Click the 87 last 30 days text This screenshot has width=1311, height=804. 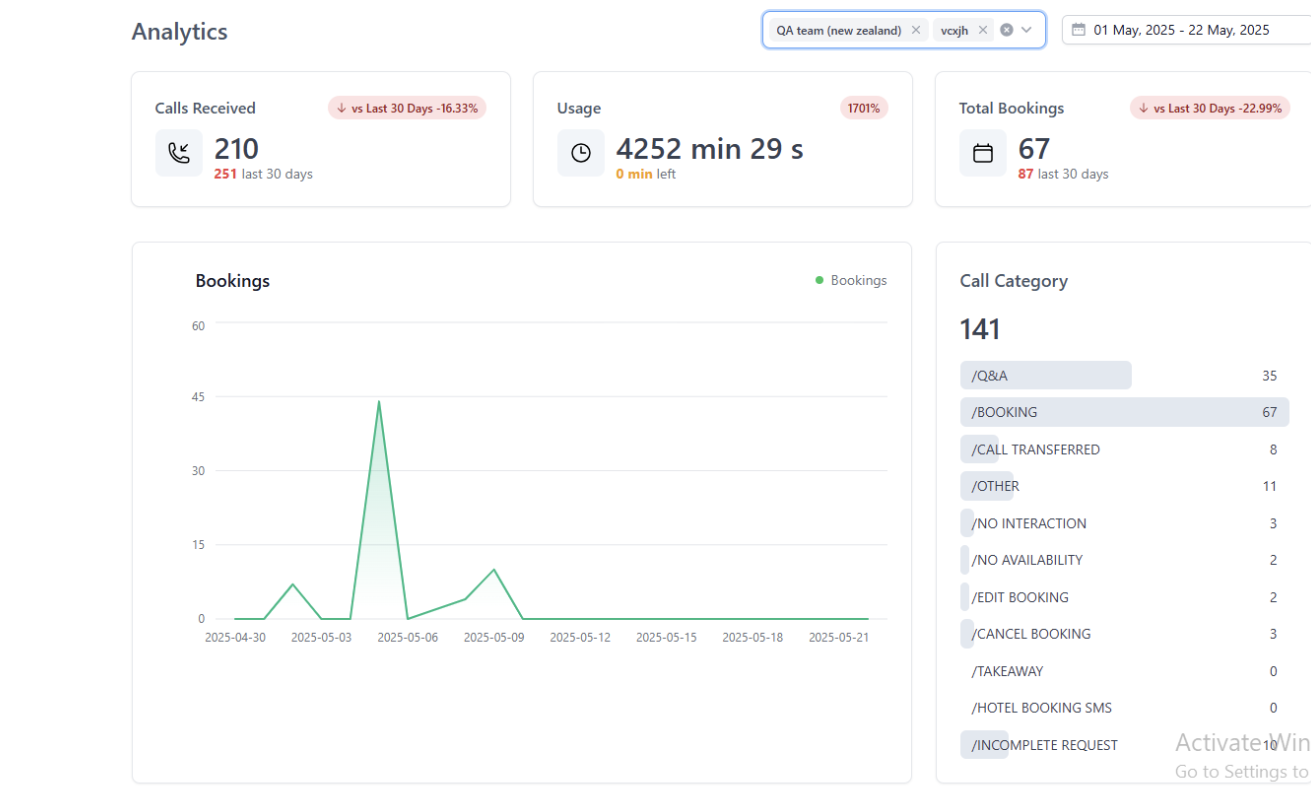click(x=1063, y=174)
